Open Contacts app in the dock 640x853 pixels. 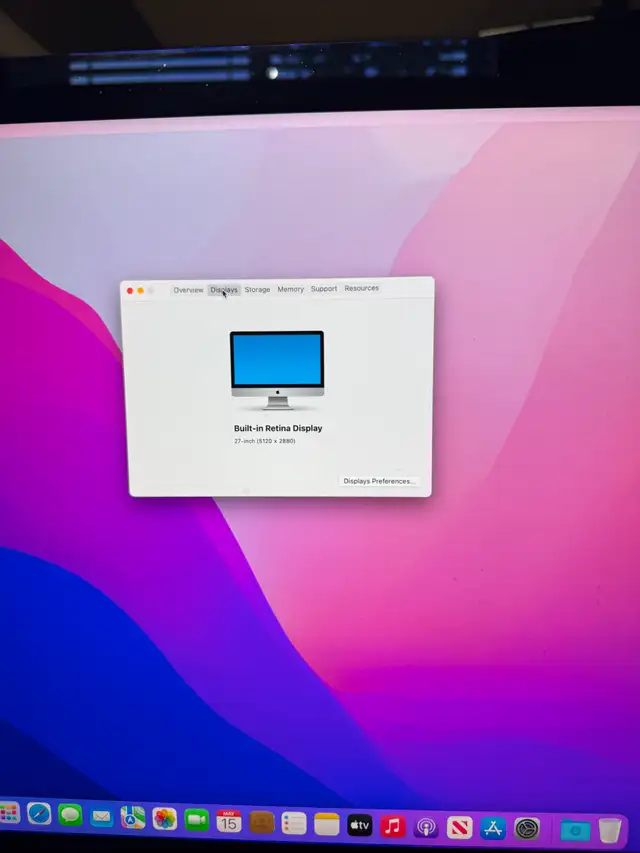(262, 823)
